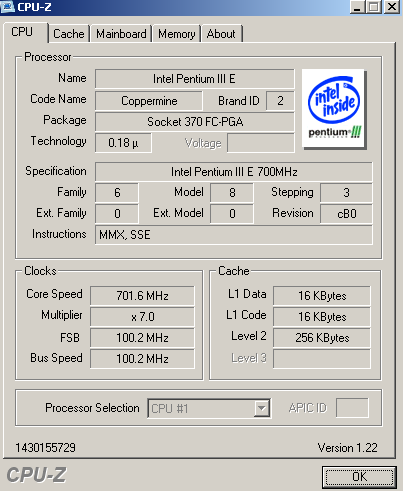This screenshot has height=491, width=403.
Task: Select the Memory tab
Action: (x=177, y=34)
